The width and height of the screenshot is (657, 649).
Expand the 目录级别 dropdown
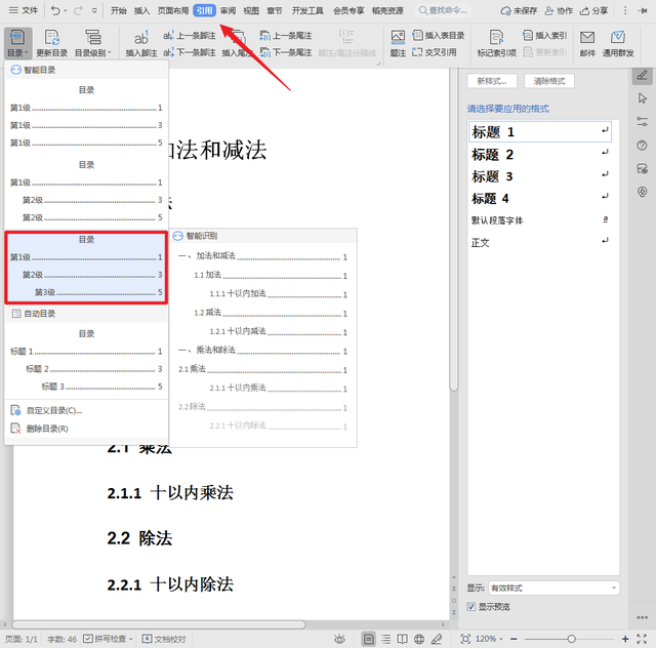click(x=92, y=52)
